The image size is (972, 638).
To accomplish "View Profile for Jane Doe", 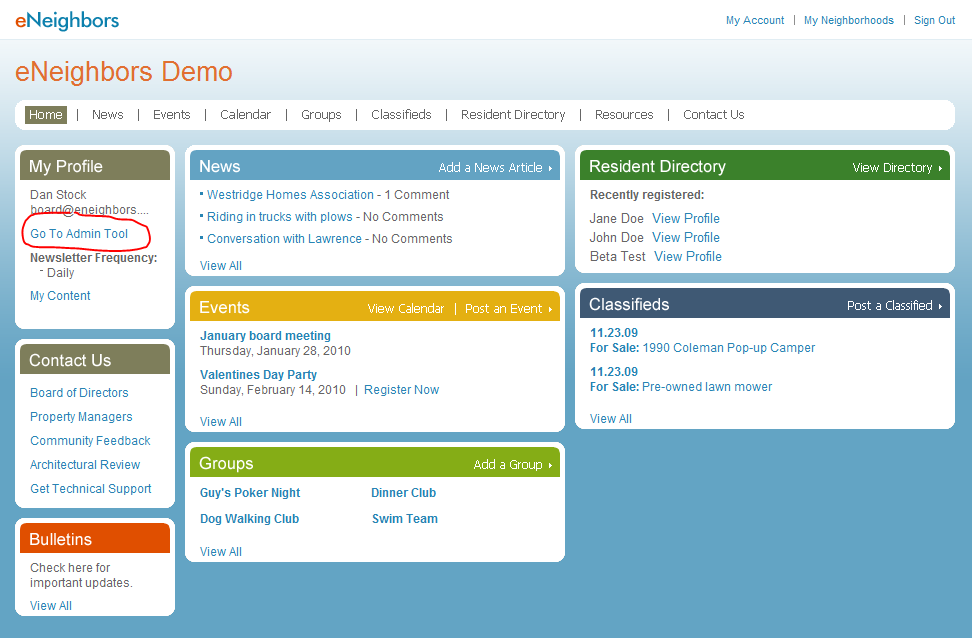I will [686, 219].
